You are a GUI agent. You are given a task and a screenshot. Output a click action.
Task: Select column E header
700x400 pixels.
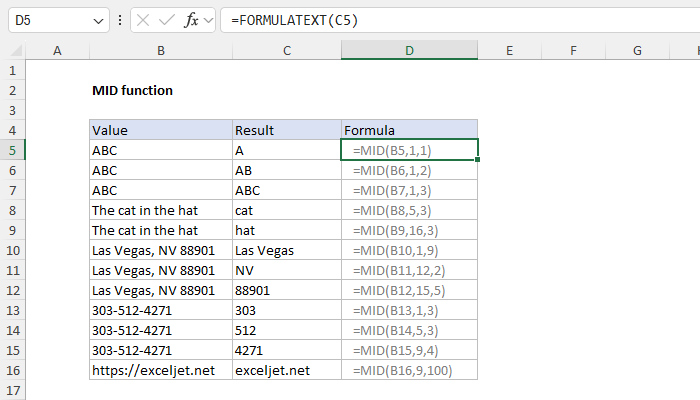point(509,50)
